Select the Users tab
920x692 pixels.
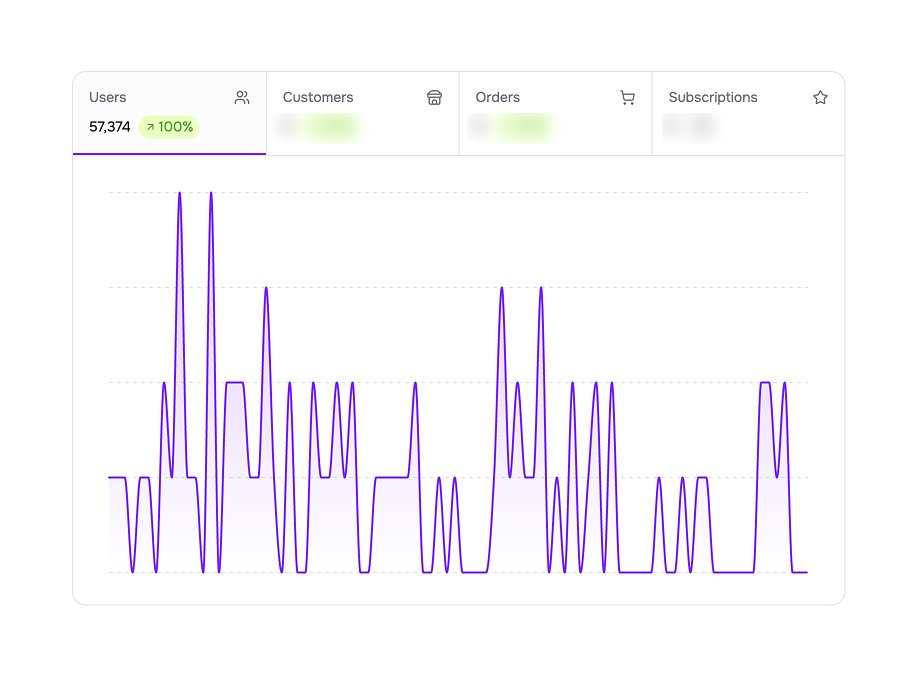[170, 113]
